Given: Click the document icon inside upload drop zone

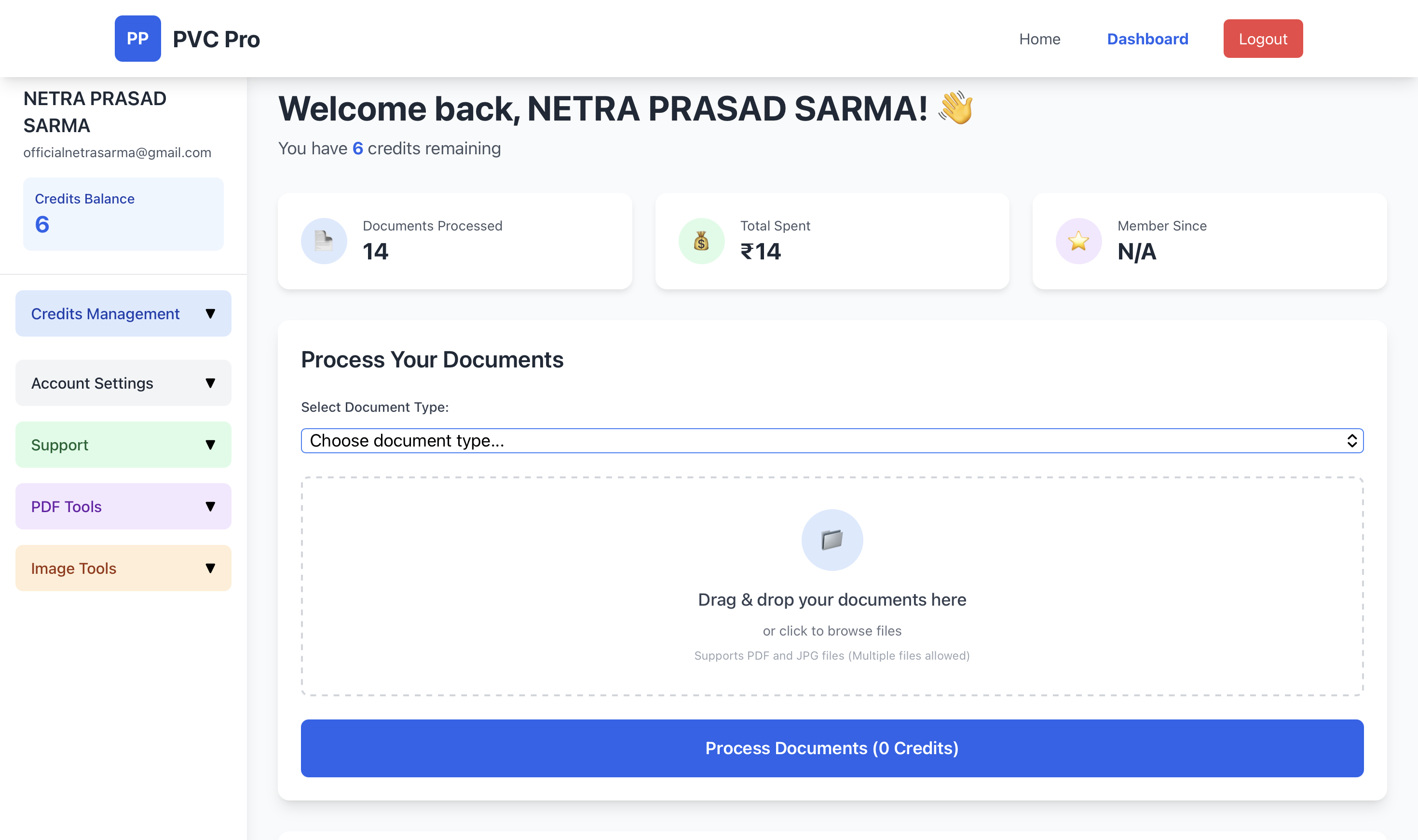Looking at the screenshot, I should click(832, 540).
